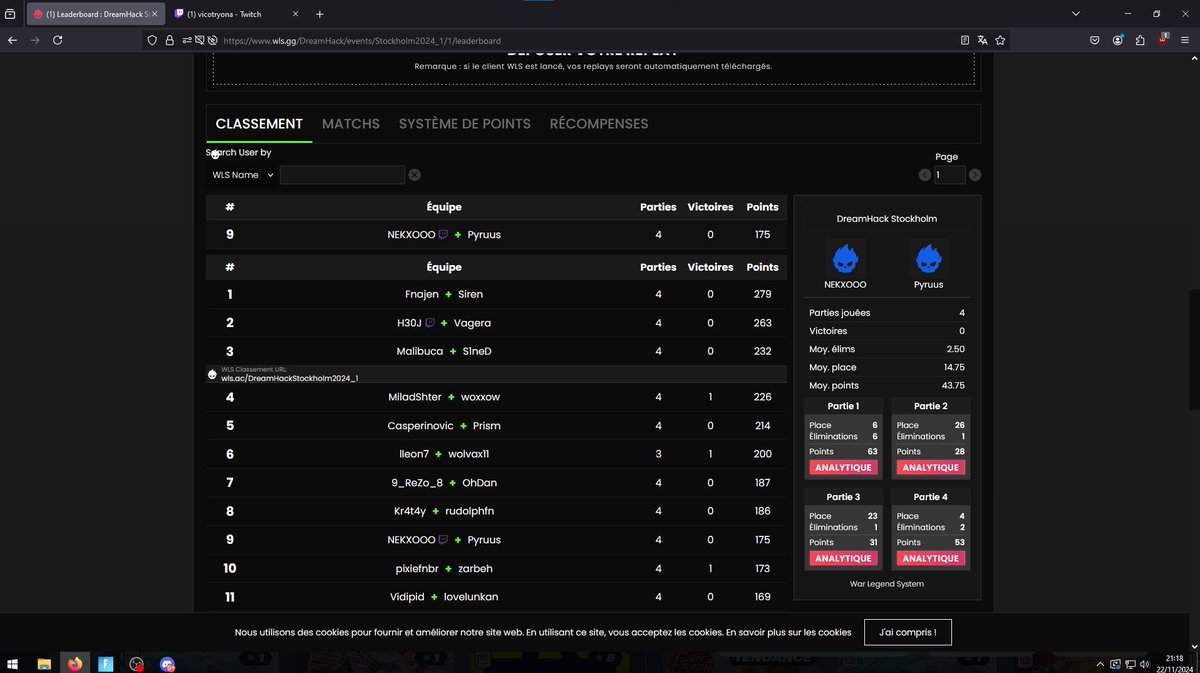Open ANALYTIQUE for Partie 4
1200x673 pixels.
(931, 559)
